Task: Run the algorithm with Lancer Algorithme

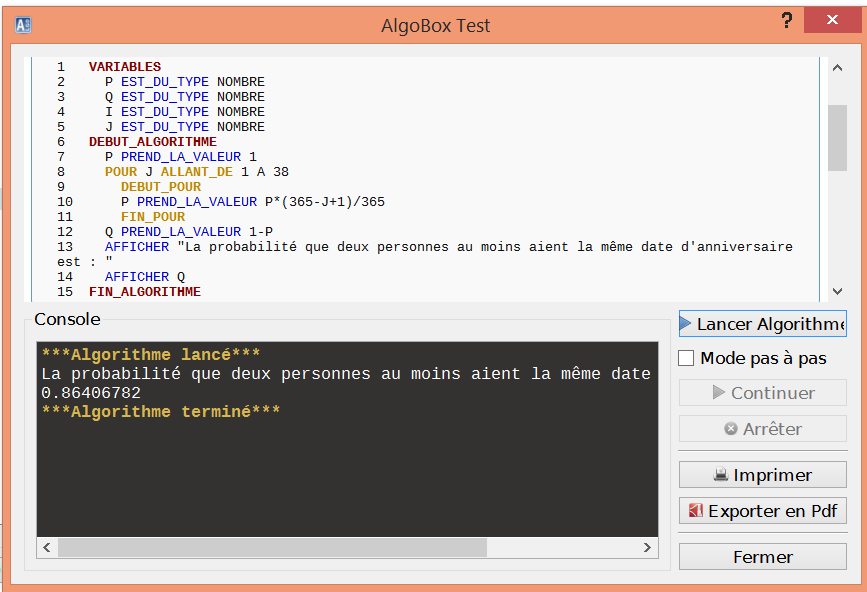Action: tap(762, 324)
